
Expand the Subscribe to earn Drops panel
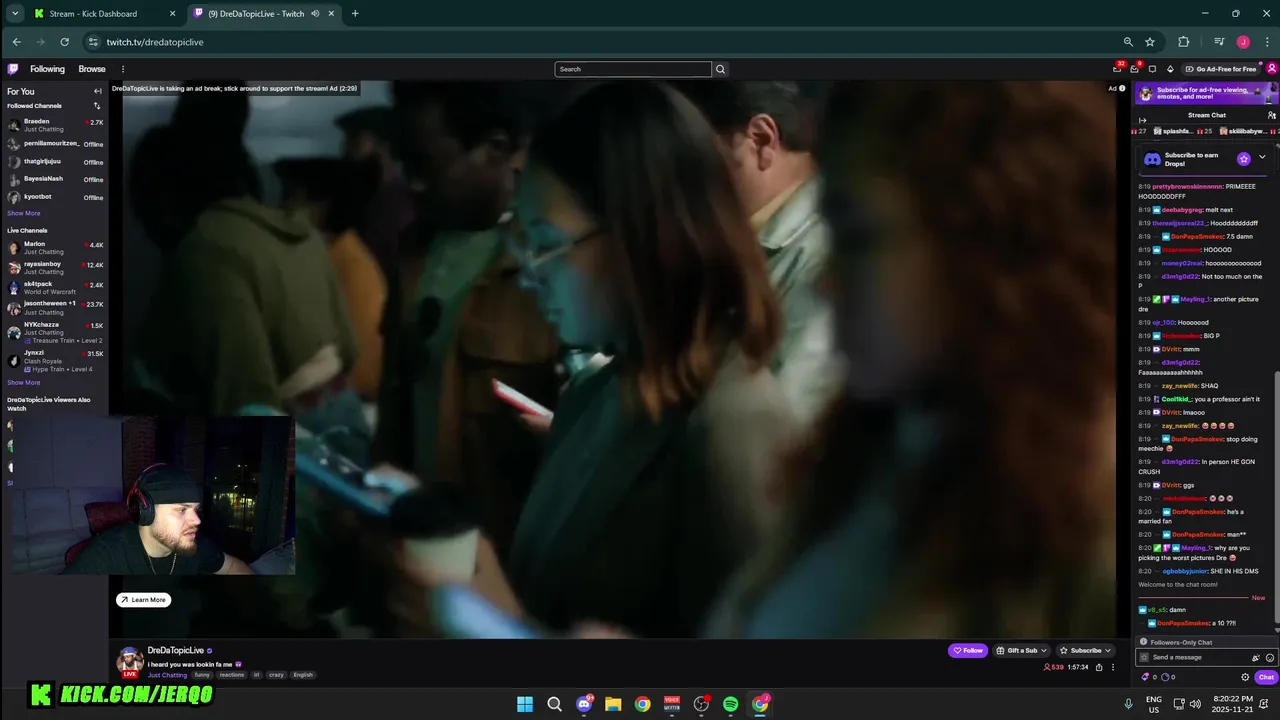point(1262,157)
